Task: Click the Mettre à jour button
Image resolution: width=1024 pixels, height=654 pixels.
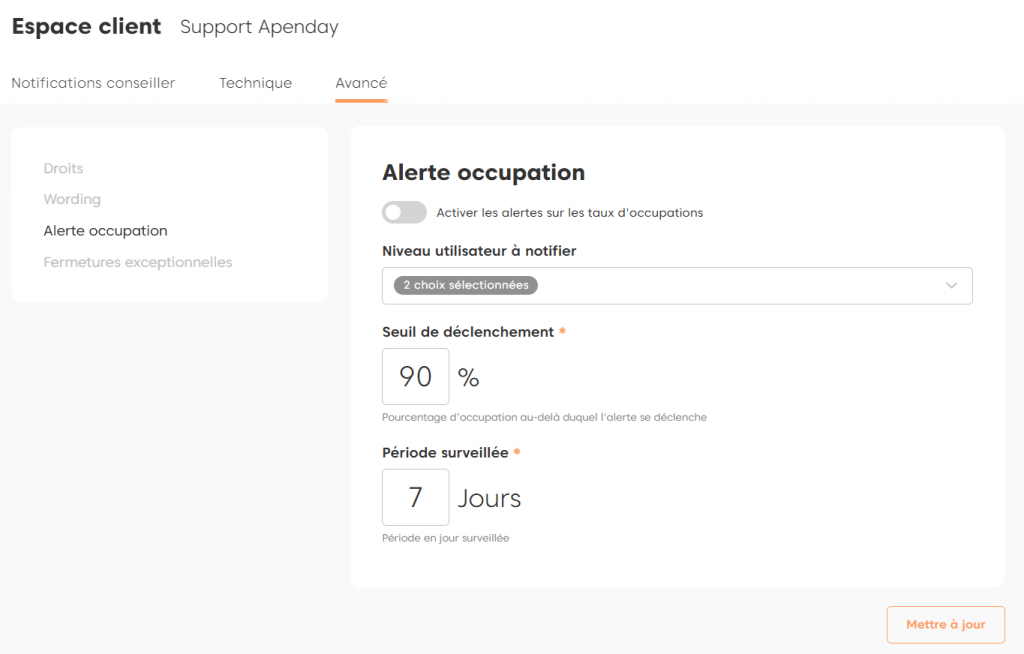Action: click(x=945, y=625)
